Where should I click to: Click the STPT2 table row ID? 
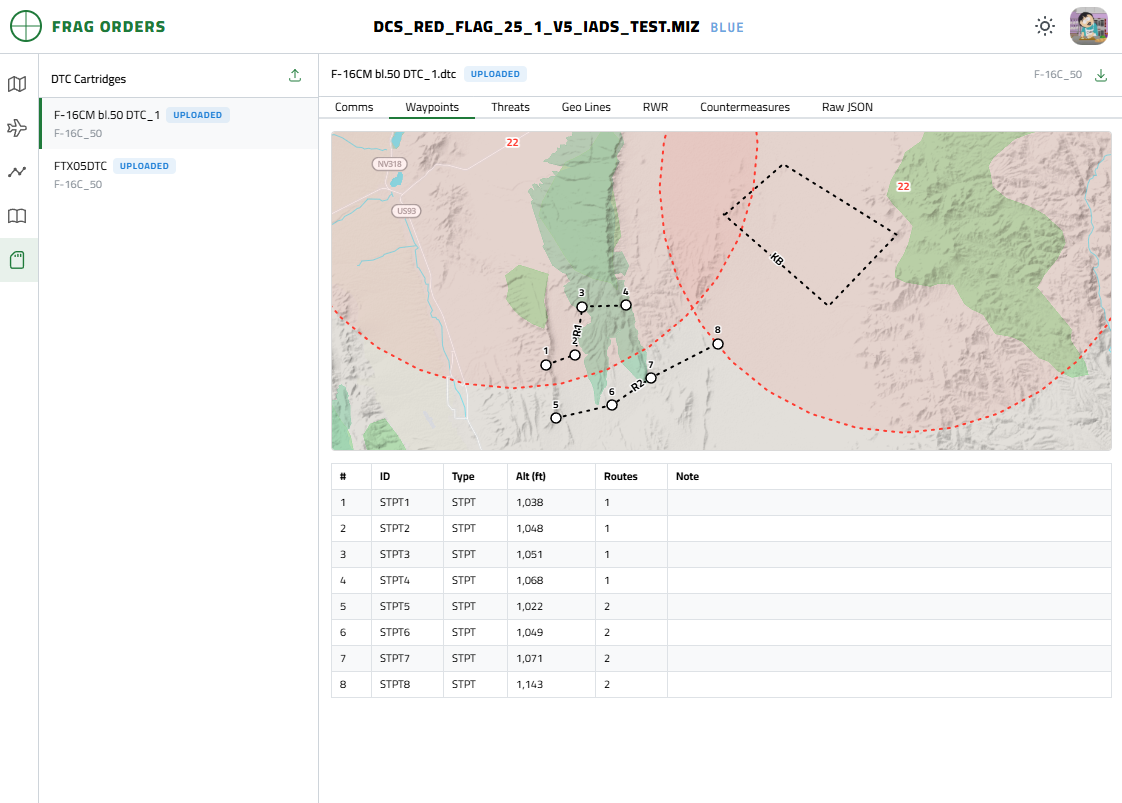coord(395,528)
